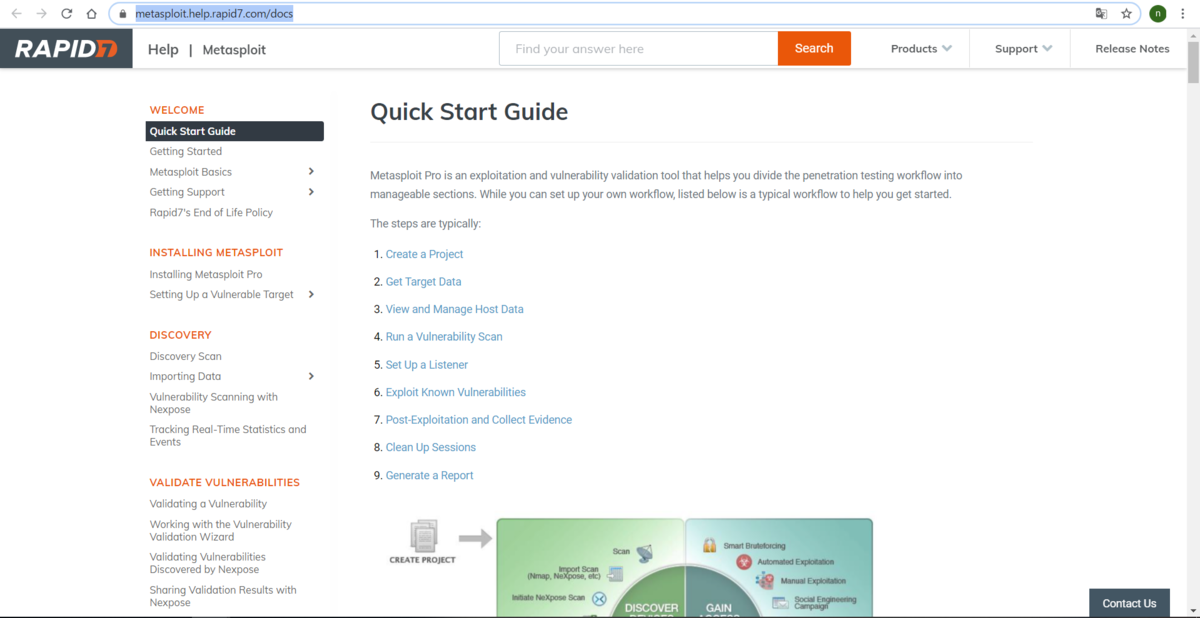Click the Find your answer search field
The image size is (1200, 618).
click(x=639, y=48)
